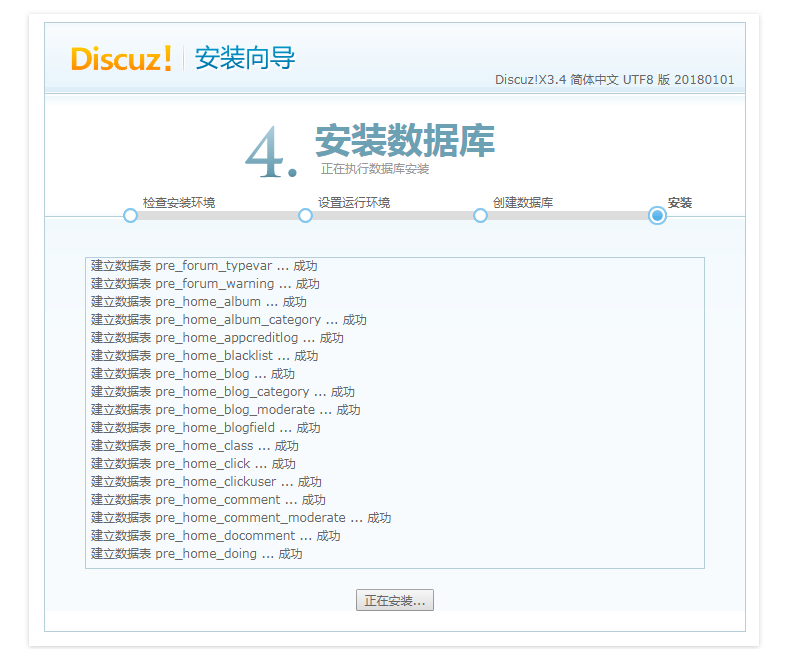Viewport: 800px width, 649px height.
Task: Click the 检查安装环境 step label
Action: pos(178,202)
